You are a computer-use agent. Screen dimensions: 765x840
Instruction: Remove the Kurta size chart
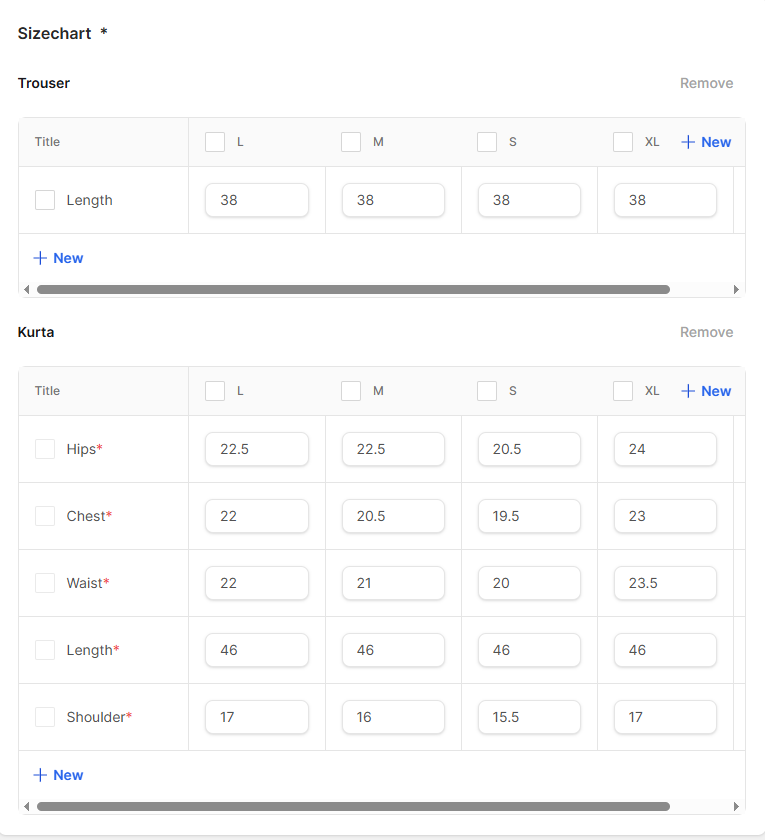[706, 332]
